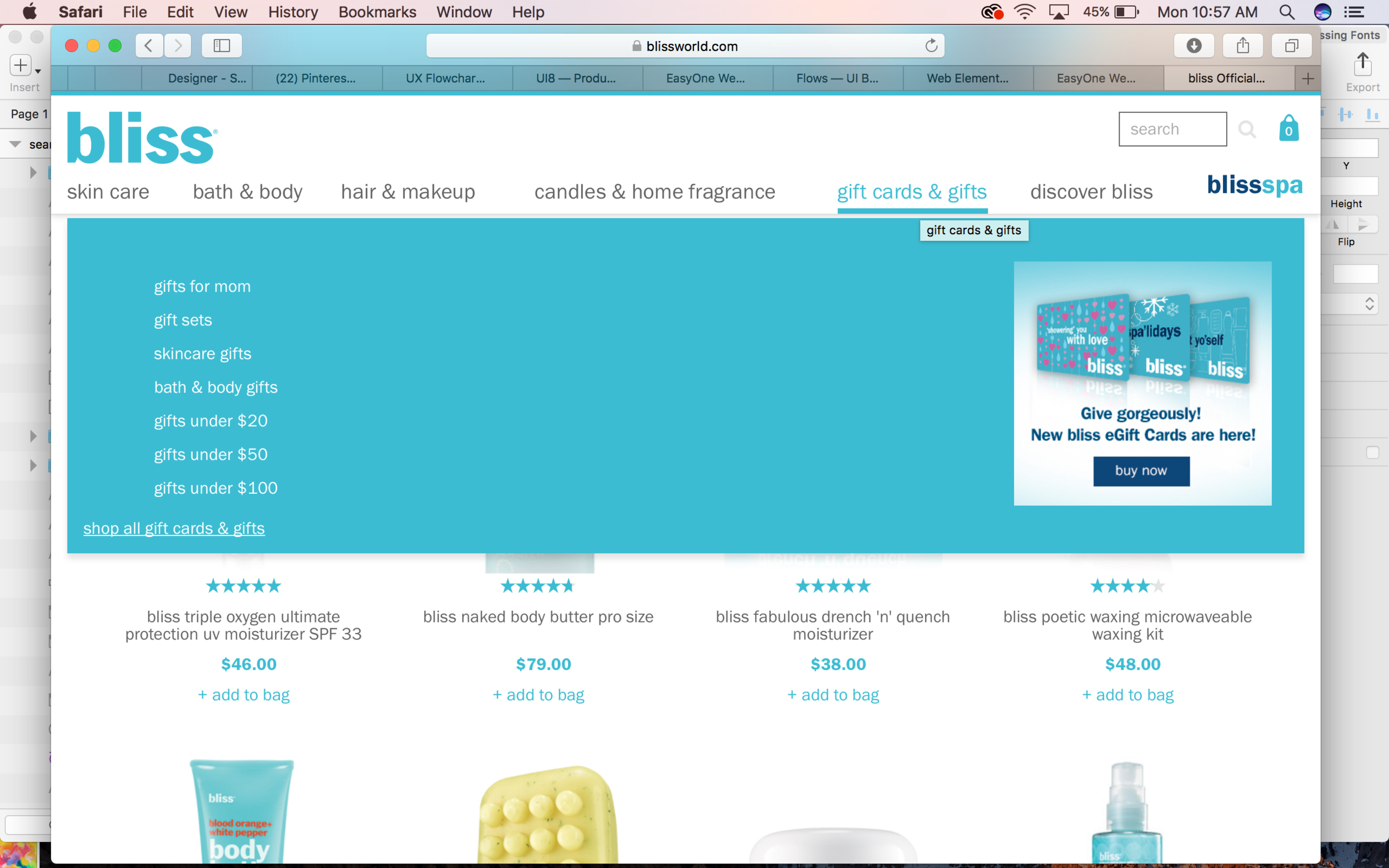This screenshot has width=1389, height=868.
Task: Click gifts under $100 link
Action: [216, 488]
